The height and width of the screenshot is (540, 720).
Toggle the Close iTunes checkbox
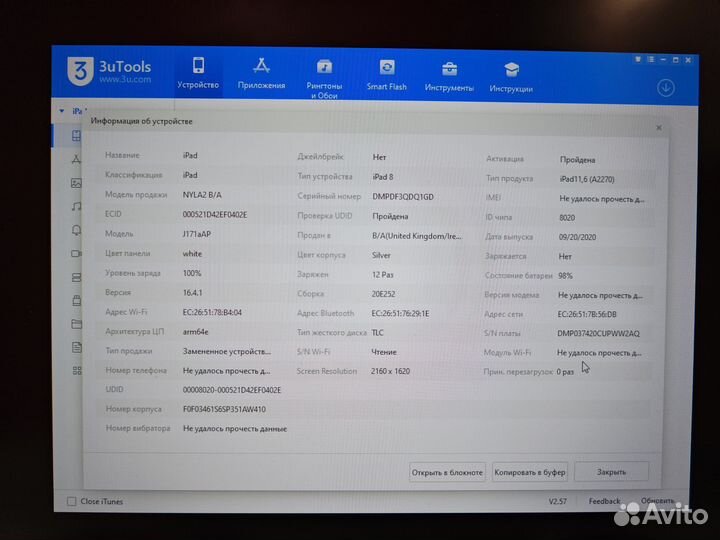click(71, 501)
